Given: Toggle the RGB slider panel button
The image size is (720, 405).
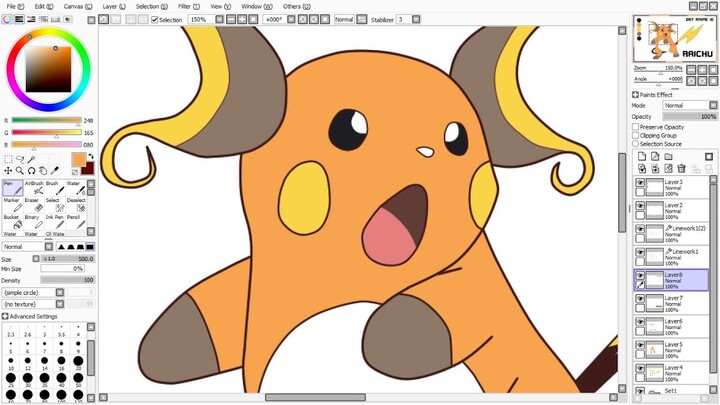Looking at the screenshot, I should (19, 19).
